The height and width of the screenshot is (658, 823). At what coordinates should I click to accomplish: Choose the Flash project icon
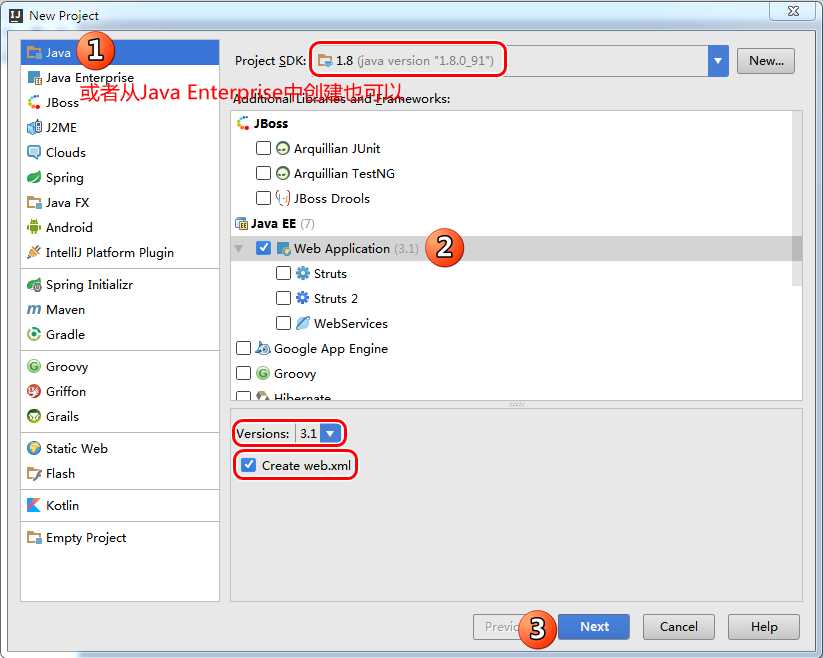coord(34,474)
